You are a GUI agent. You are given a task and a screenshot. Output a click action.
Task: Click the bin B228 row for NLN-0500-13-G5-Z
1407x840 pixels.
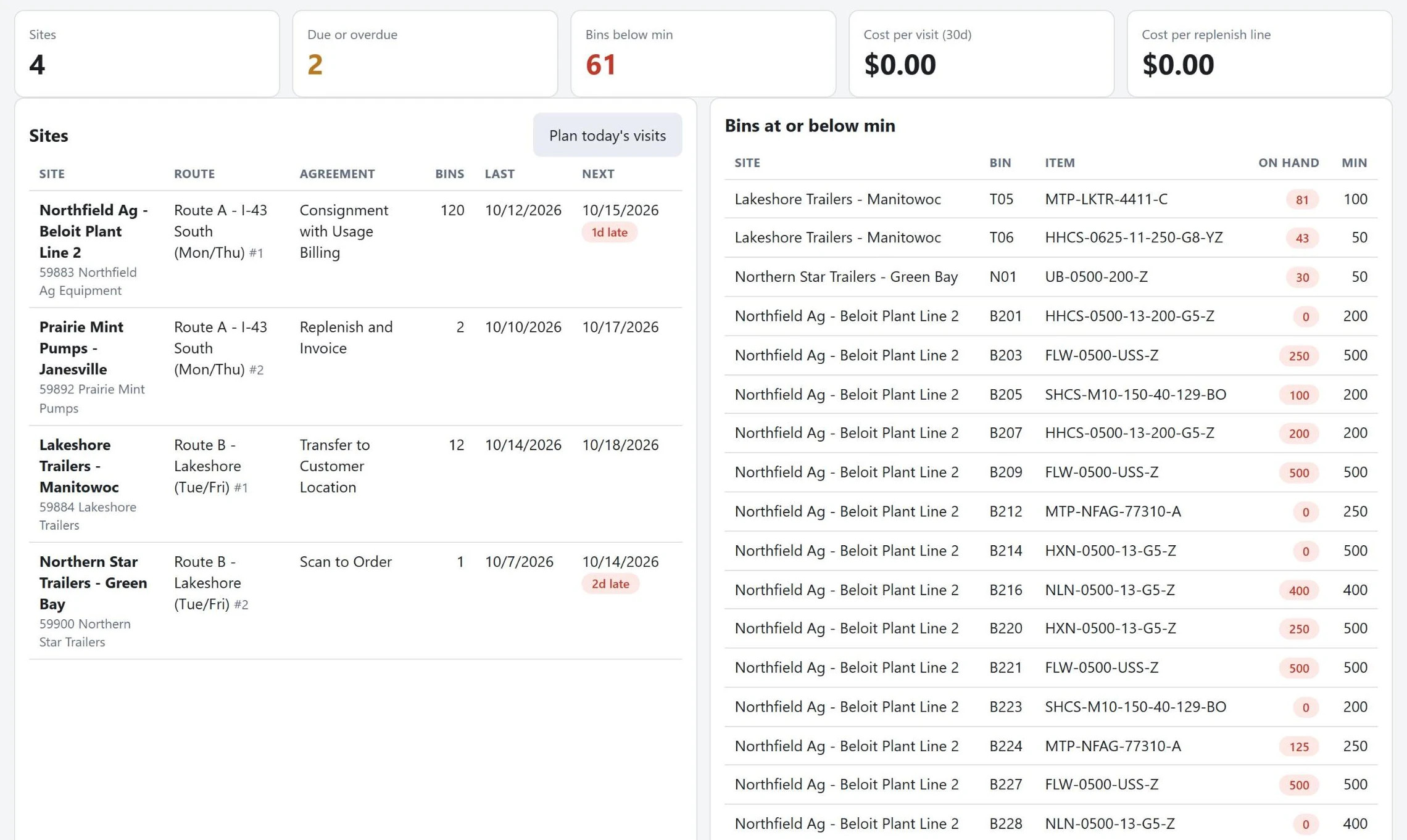(1051, 823)
